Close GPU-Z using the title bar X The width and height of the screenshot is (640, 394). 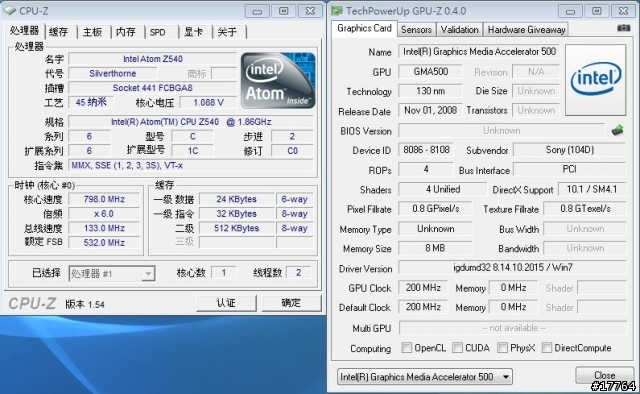(x=623, y=11)
